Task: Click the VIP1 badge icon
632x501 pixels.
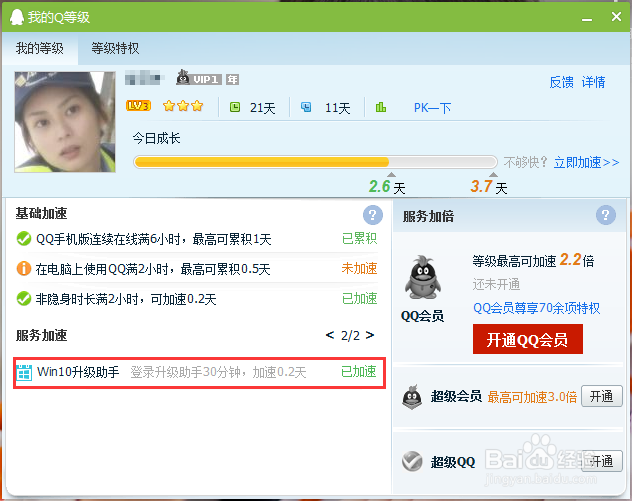Action: [x=199, y=78]
